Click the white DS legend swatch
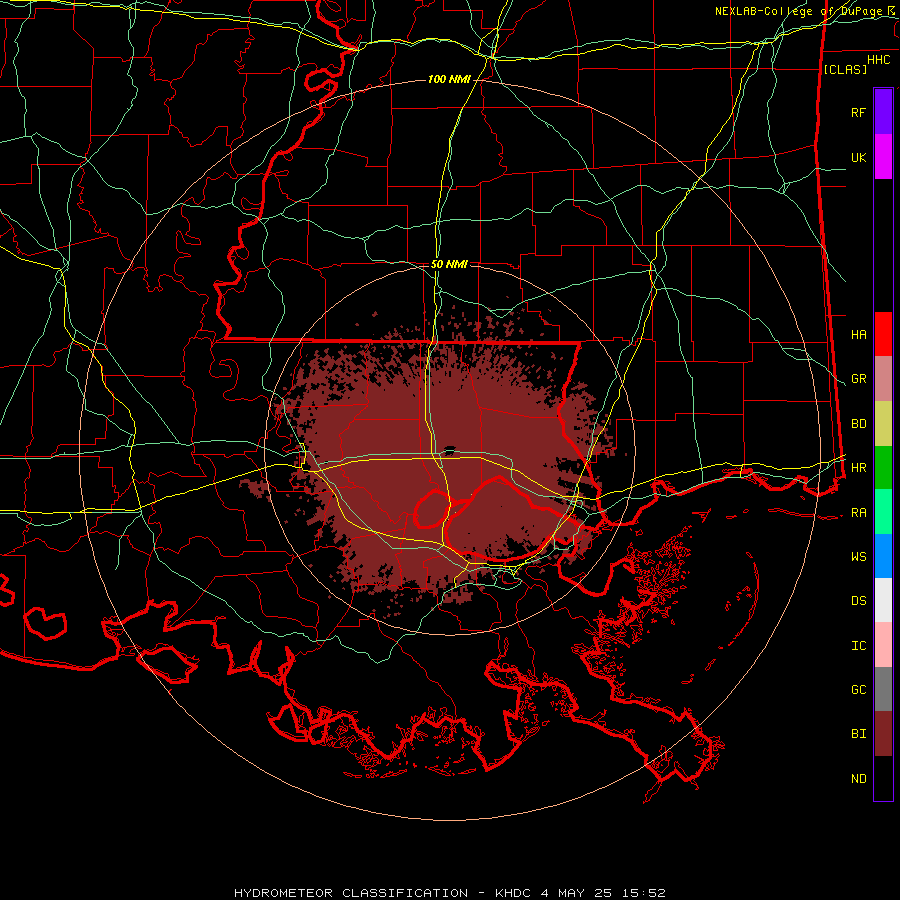This screenshot has height=900, width=900. 883,600
